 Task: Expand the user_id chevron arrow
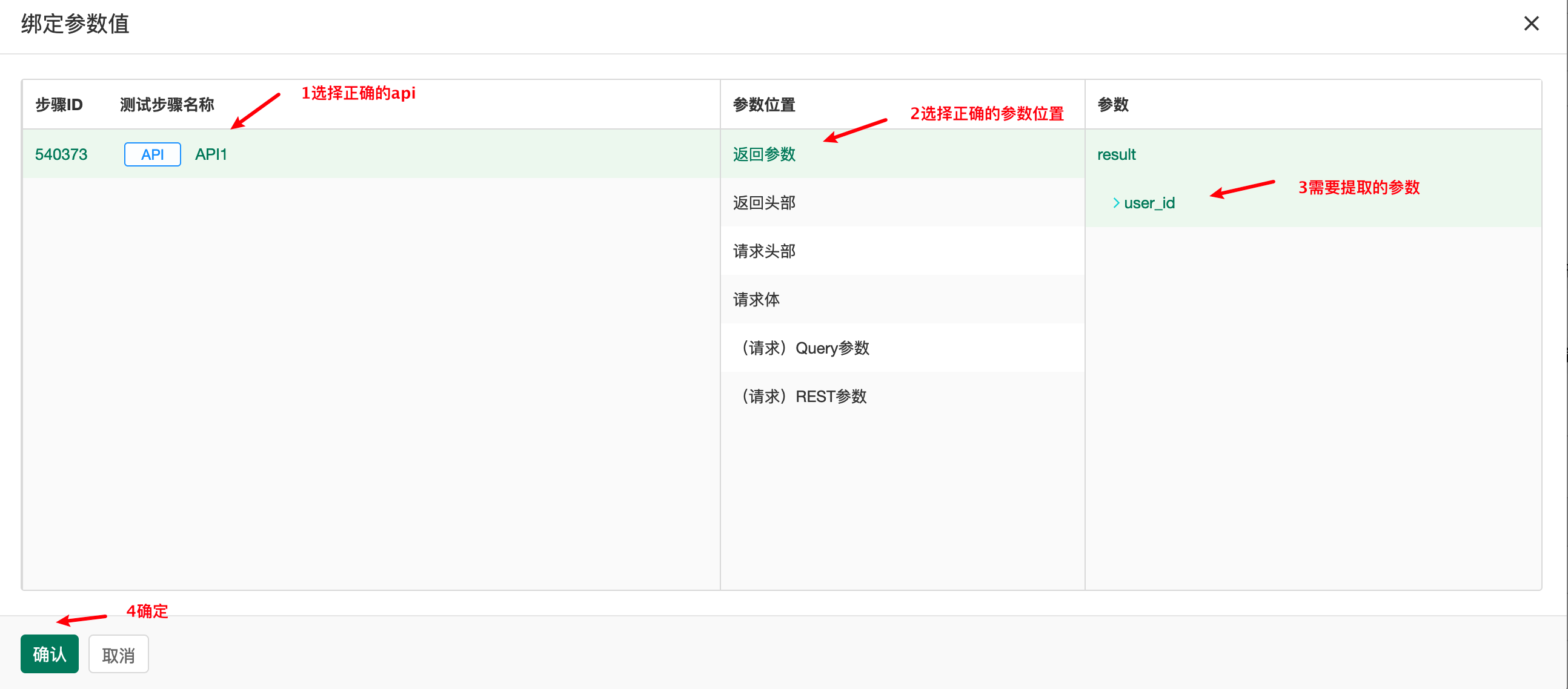[1116, 203]
